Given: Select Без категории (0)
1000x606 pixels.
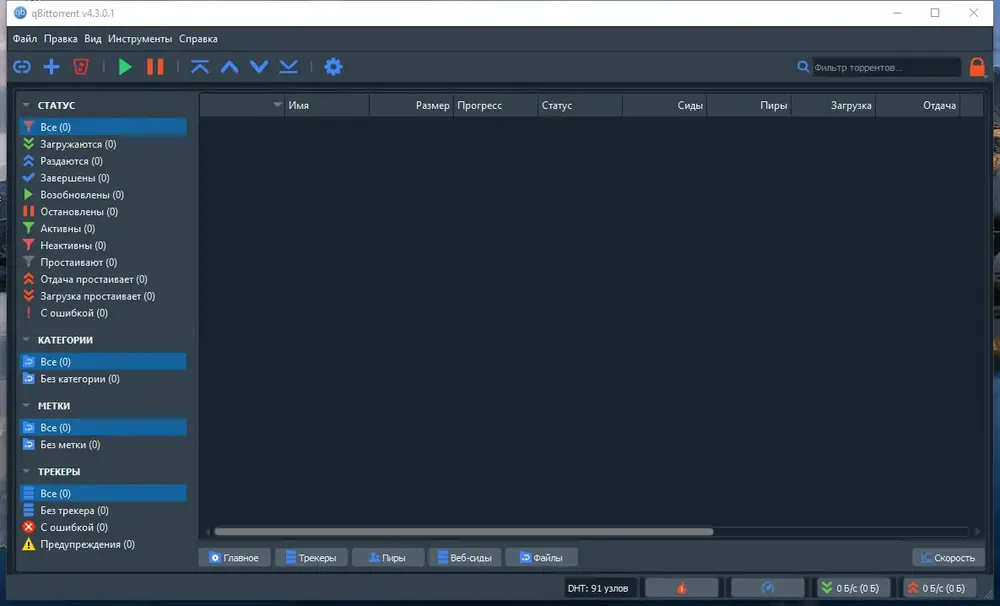Looking at the screenshot, I should pos(103,379).
